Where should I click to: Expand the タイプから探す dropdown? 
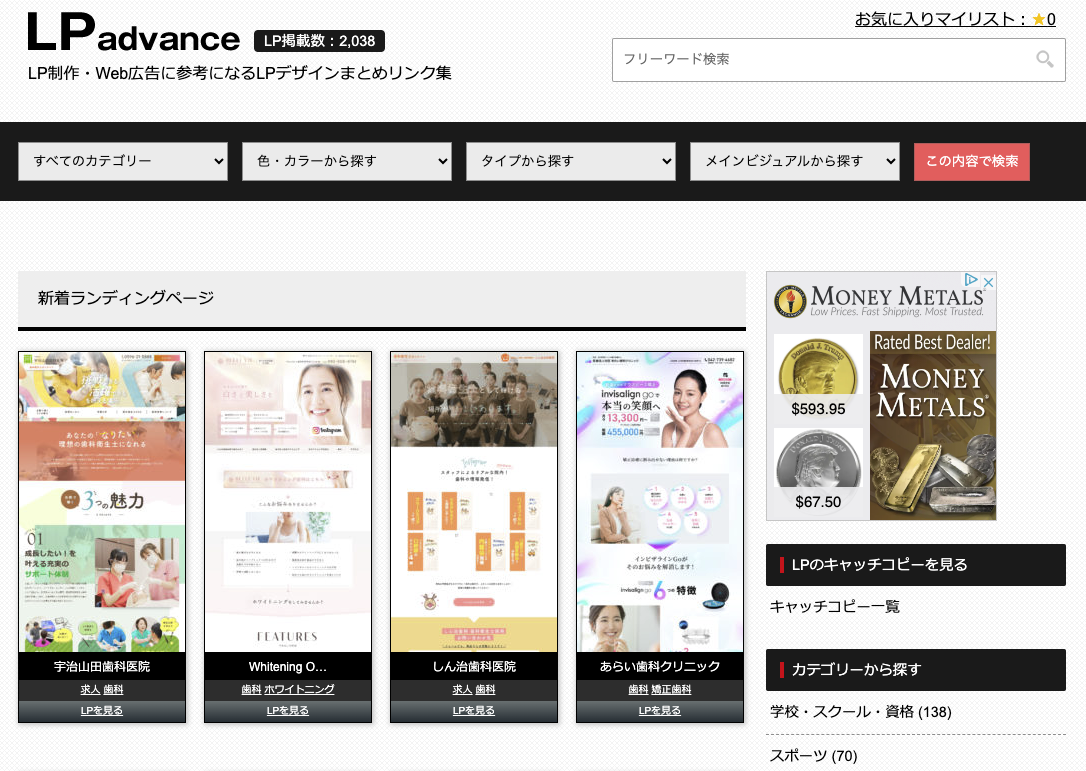coord(570,161)
